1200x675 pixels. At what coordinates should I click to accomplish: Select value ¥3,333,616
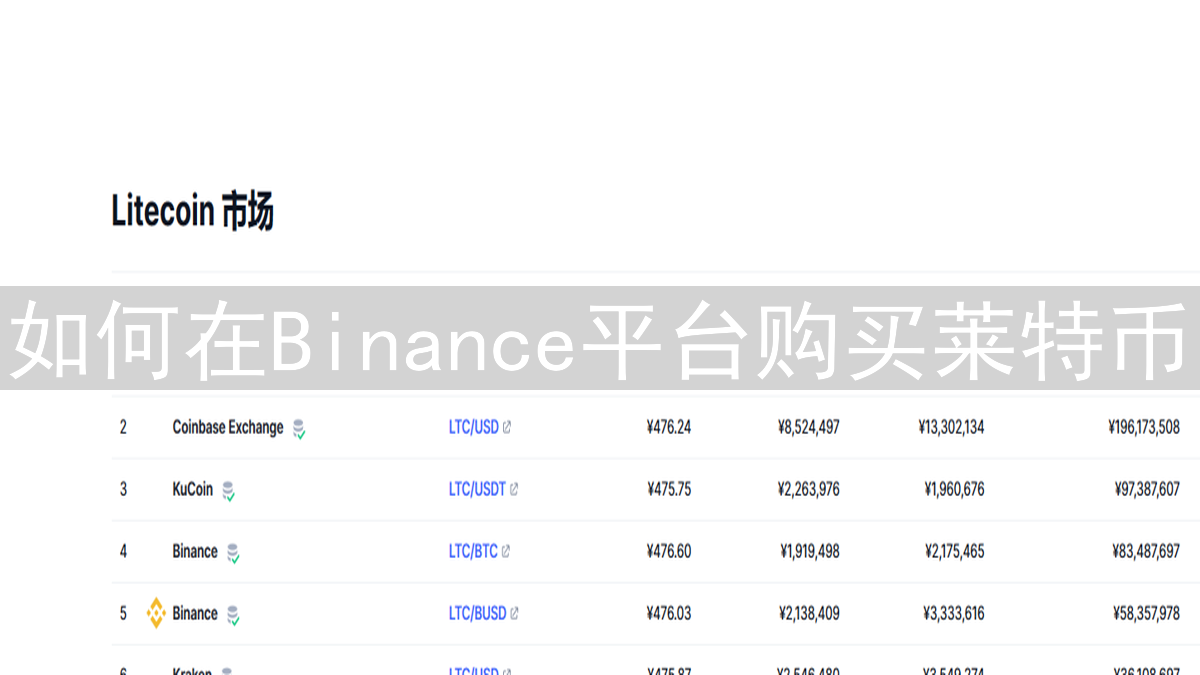point(954,613)
